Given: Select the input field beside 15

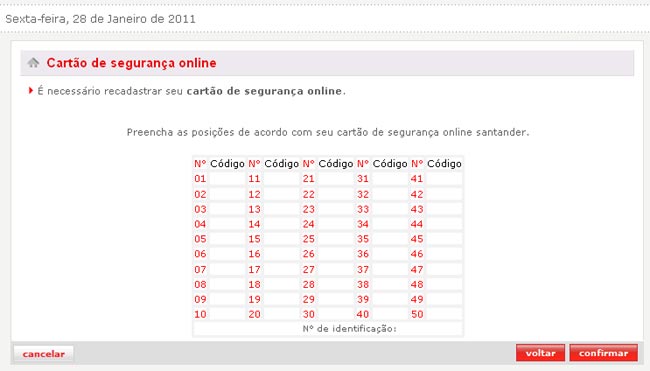Looking at the screenshot, I should pos(281,239).
